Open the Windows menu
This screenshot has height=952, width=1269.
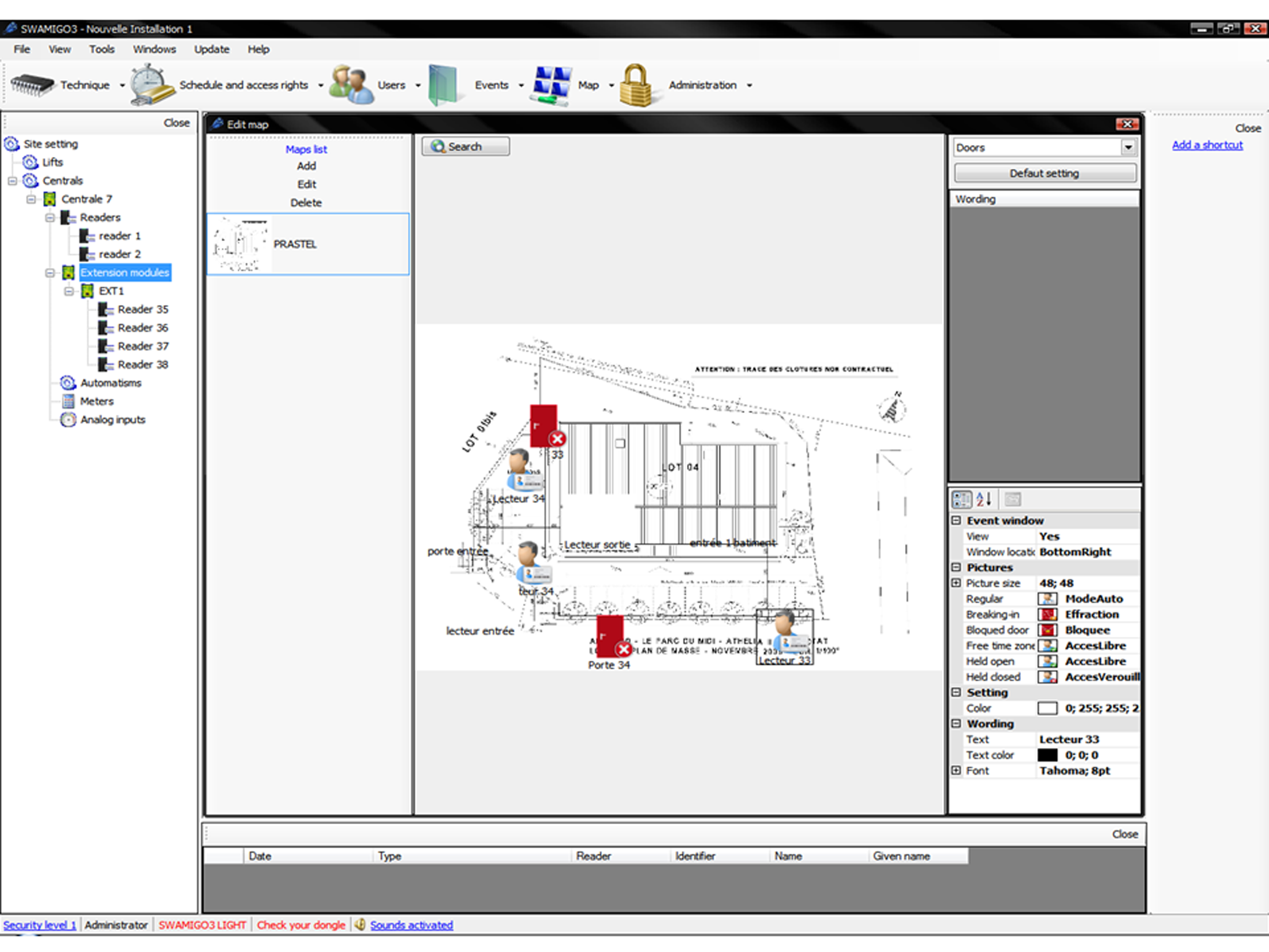[x=154, y=49]
